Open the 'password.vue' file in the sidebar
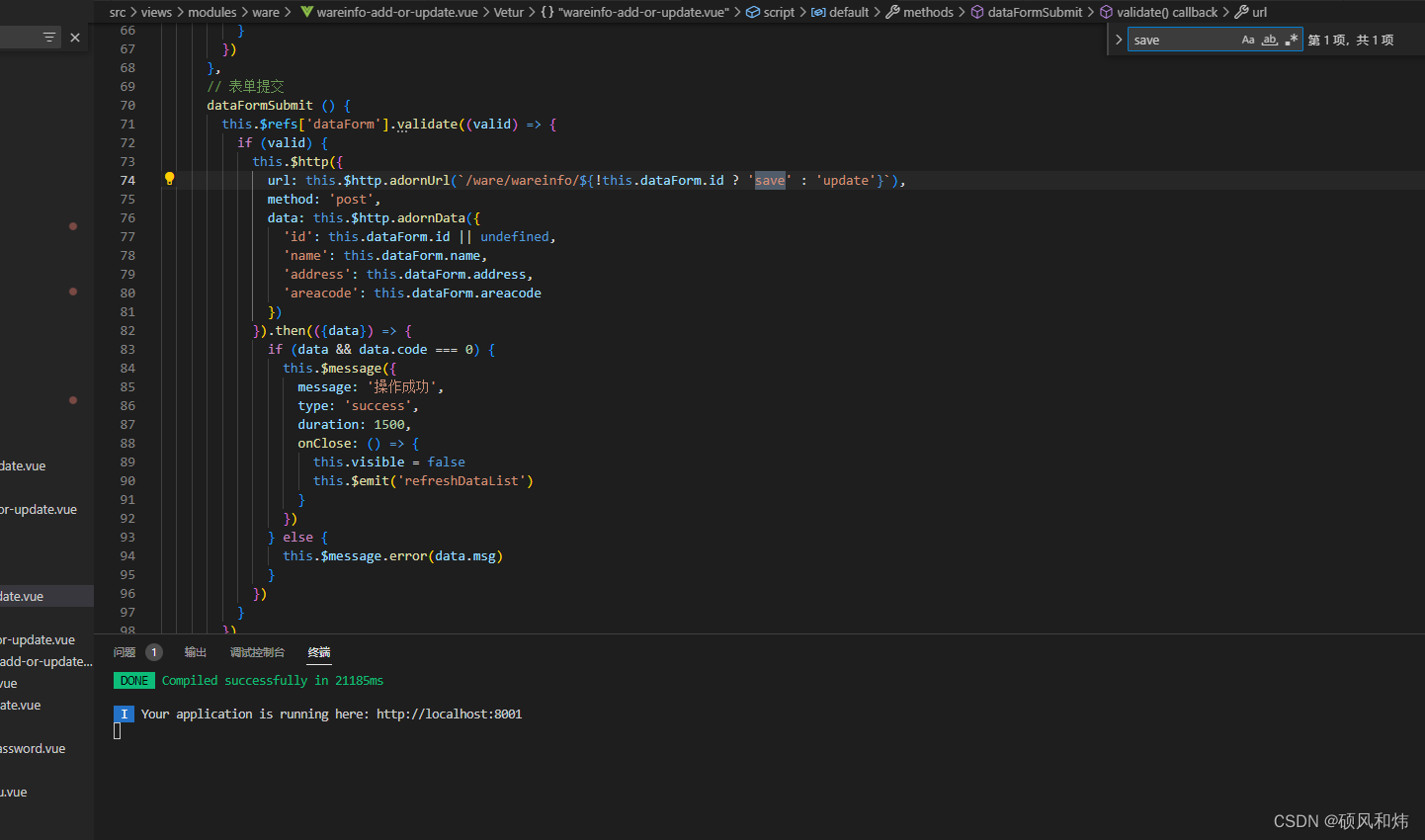1425x840 pixels. click(x=34, y=748)
